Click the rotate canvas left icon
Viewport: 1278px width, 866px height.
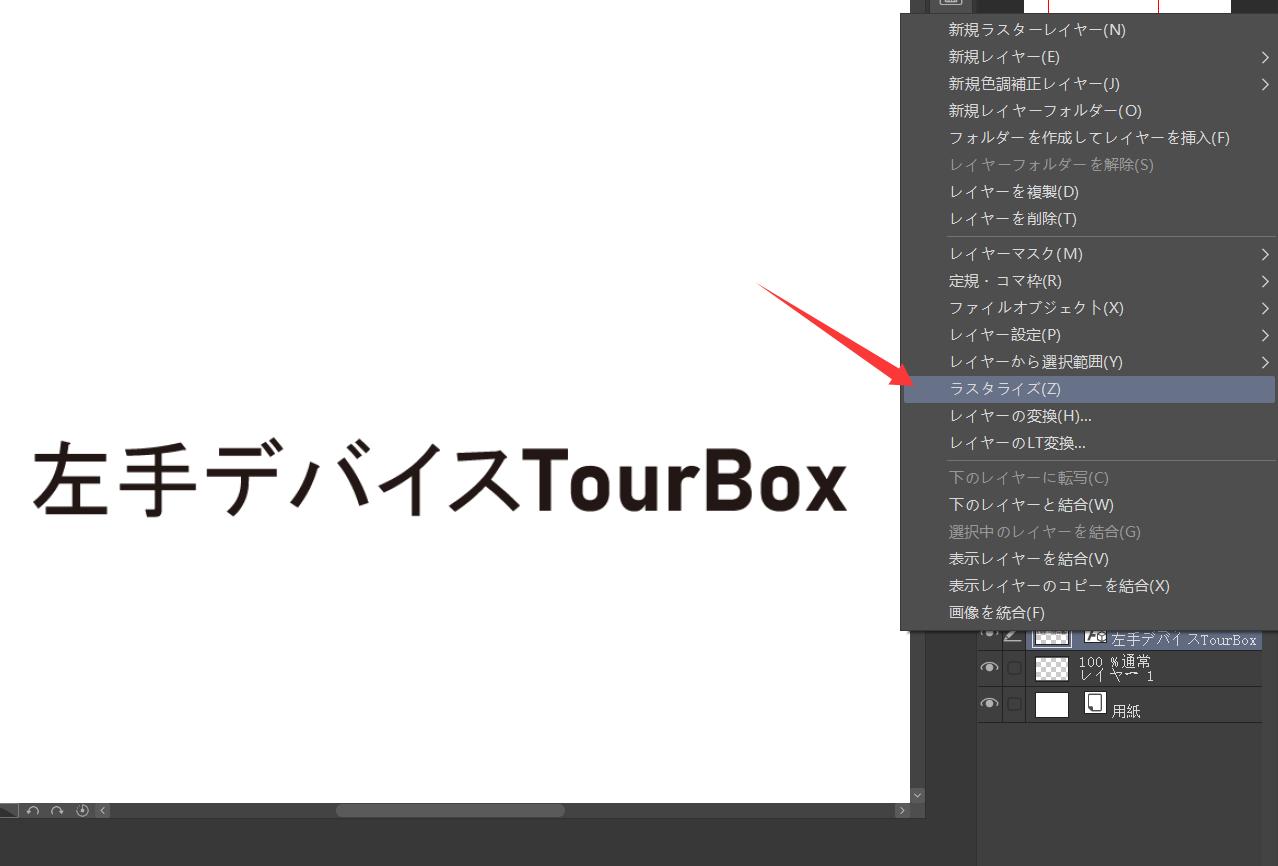[33, 811]
